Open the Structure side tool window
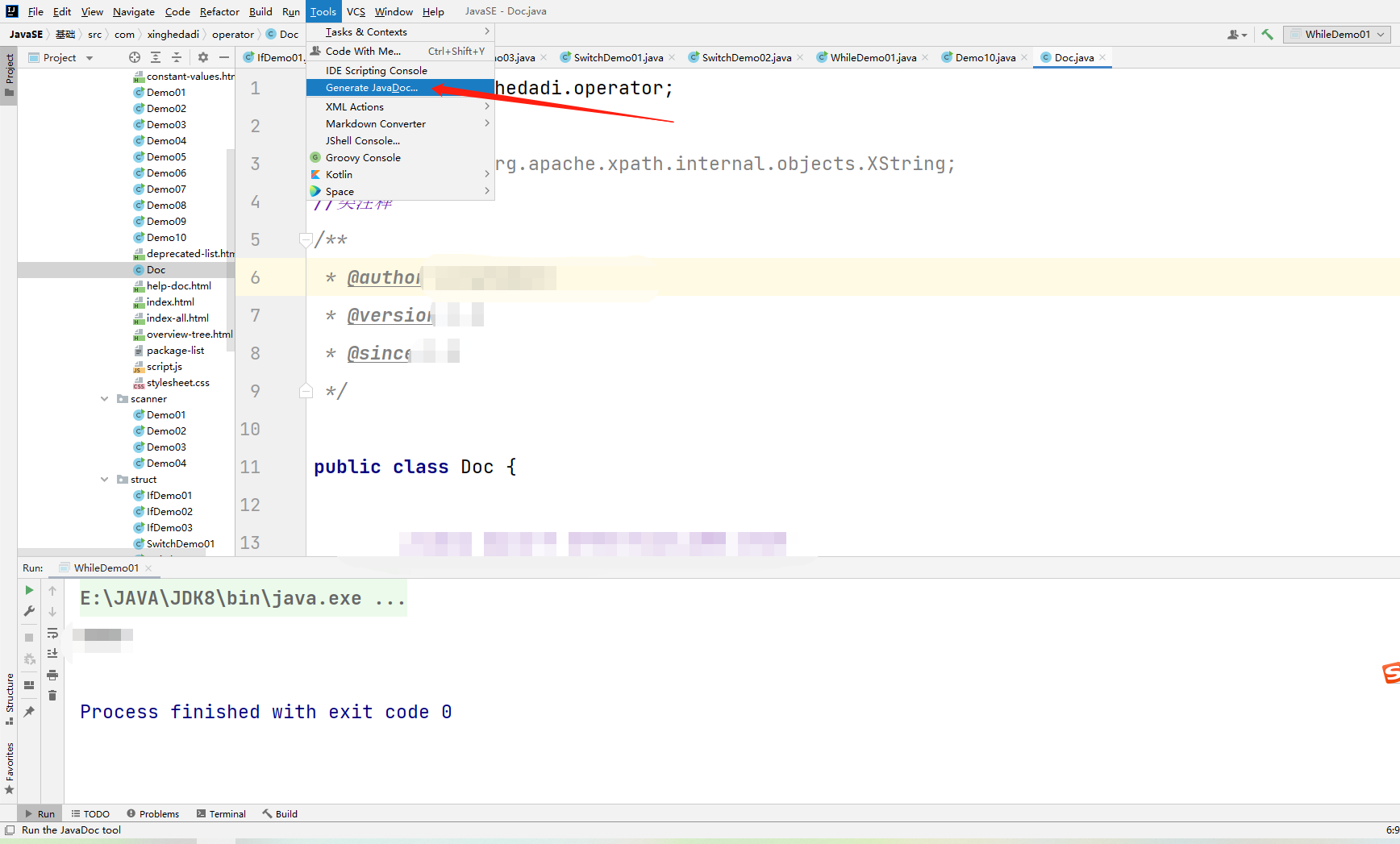 (10, 698)
